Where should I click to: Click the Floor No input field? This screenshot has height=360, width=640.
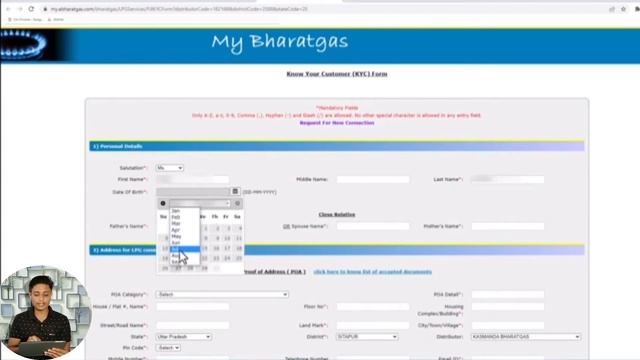coord(373,307)
